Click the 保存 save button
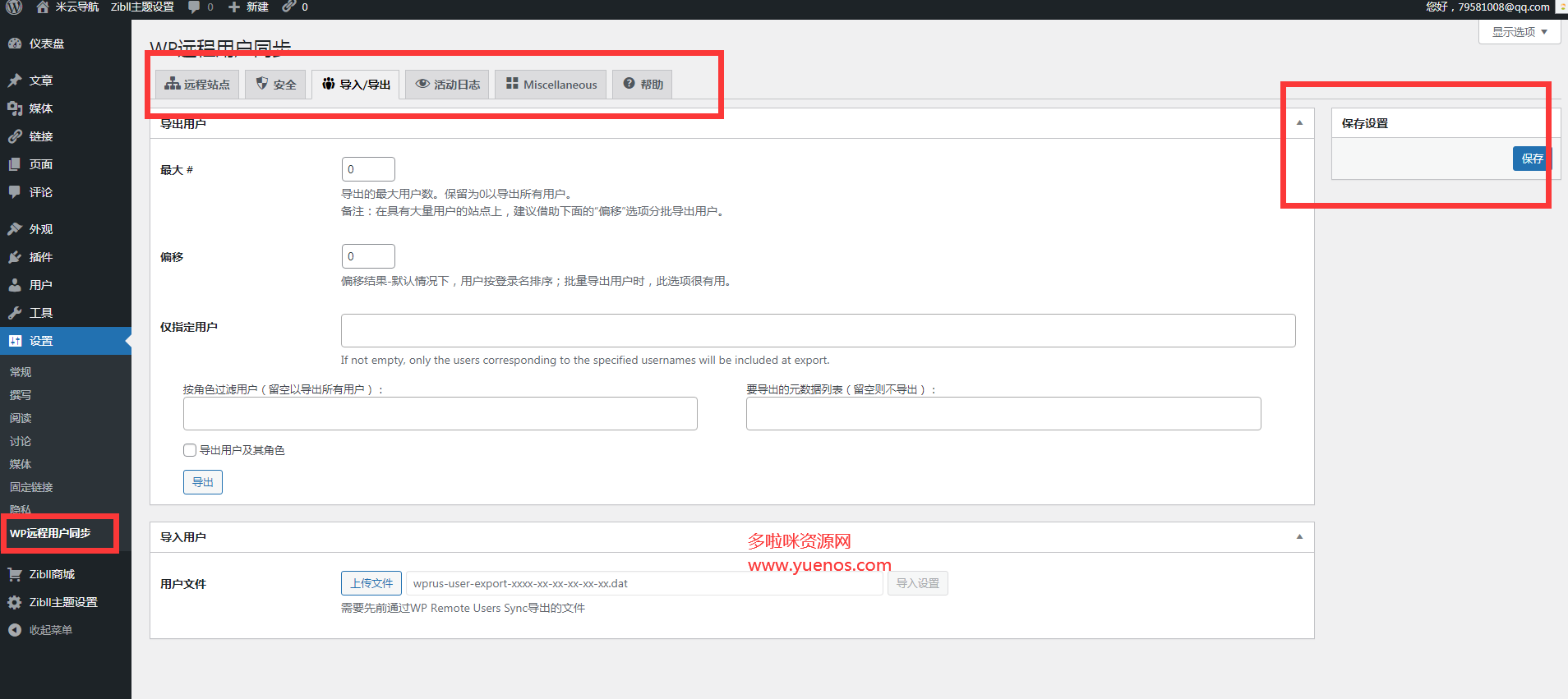The image size is (1568, 699). tap(1532, 159)
